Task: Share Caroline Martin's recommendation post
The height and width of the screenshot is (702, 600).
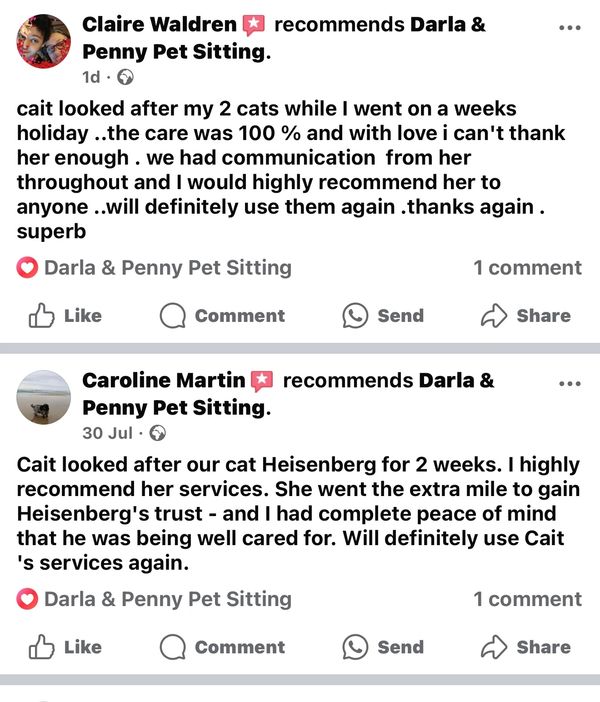Action: click(x=526, y=647)
